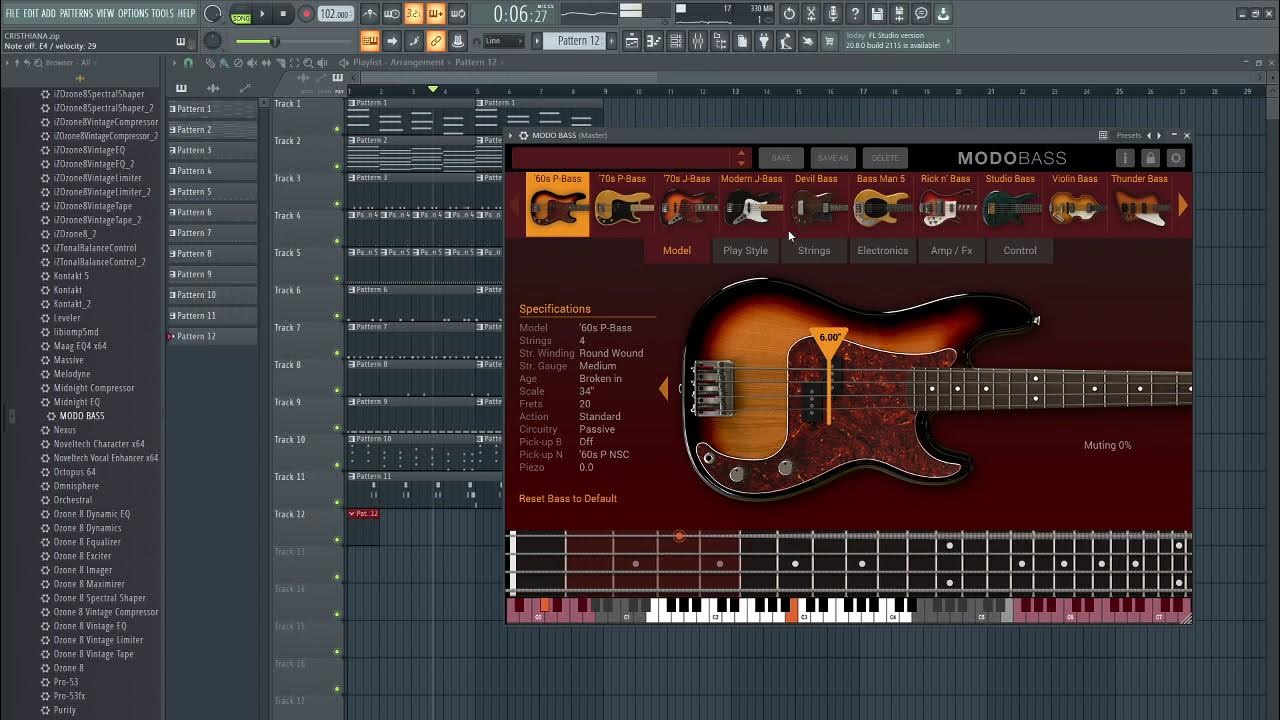Click next preset arrow beside Presets
Screen dimensions: 1280x720
(x=1159, y=135)
